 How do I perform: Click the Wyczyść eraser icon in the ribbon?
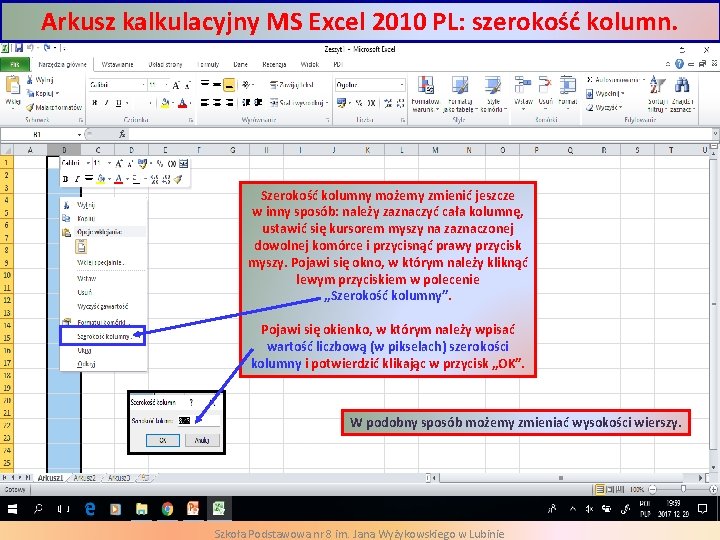click(x=590, y=107)
